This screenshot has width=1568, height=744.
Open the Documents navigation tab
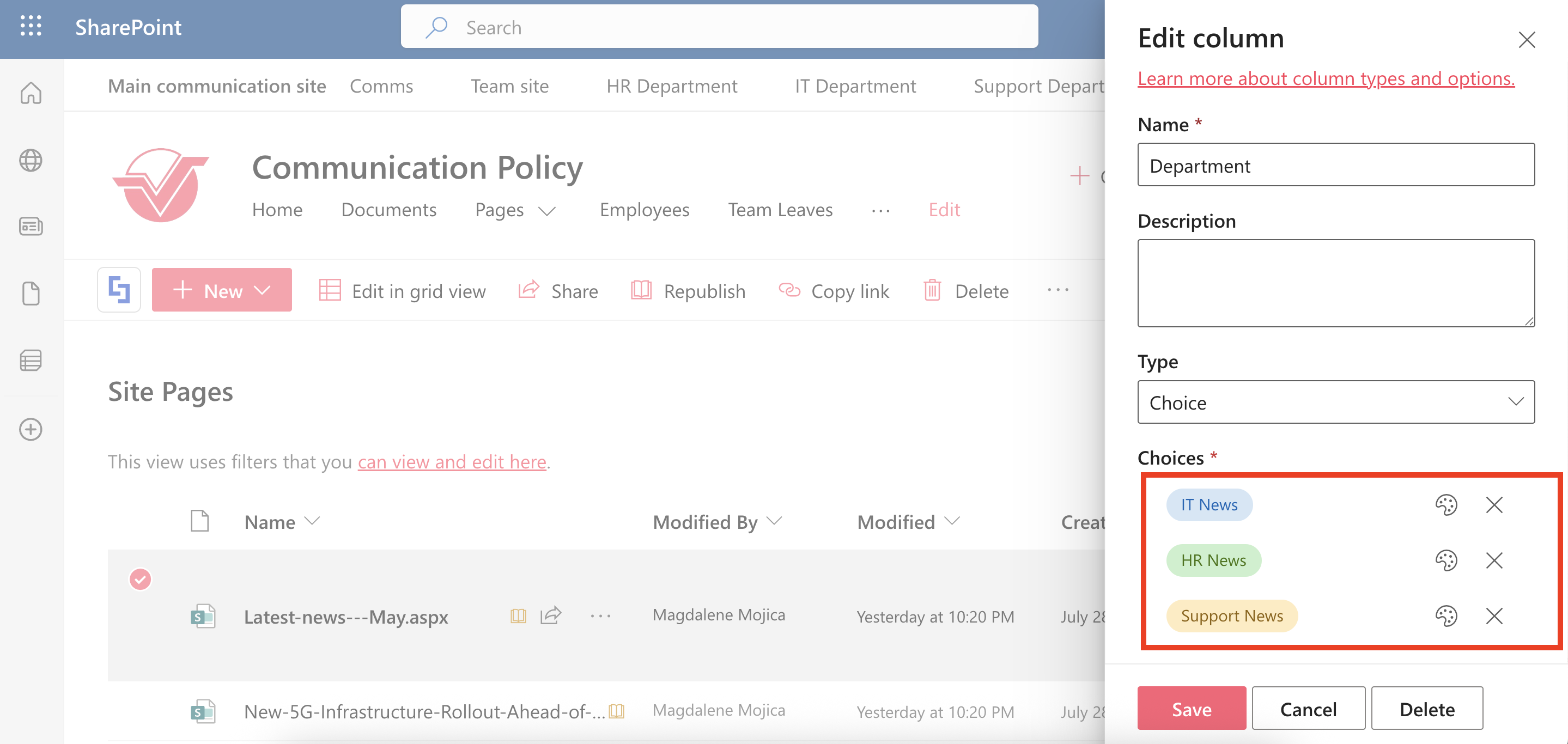click(x=388, y=210)
